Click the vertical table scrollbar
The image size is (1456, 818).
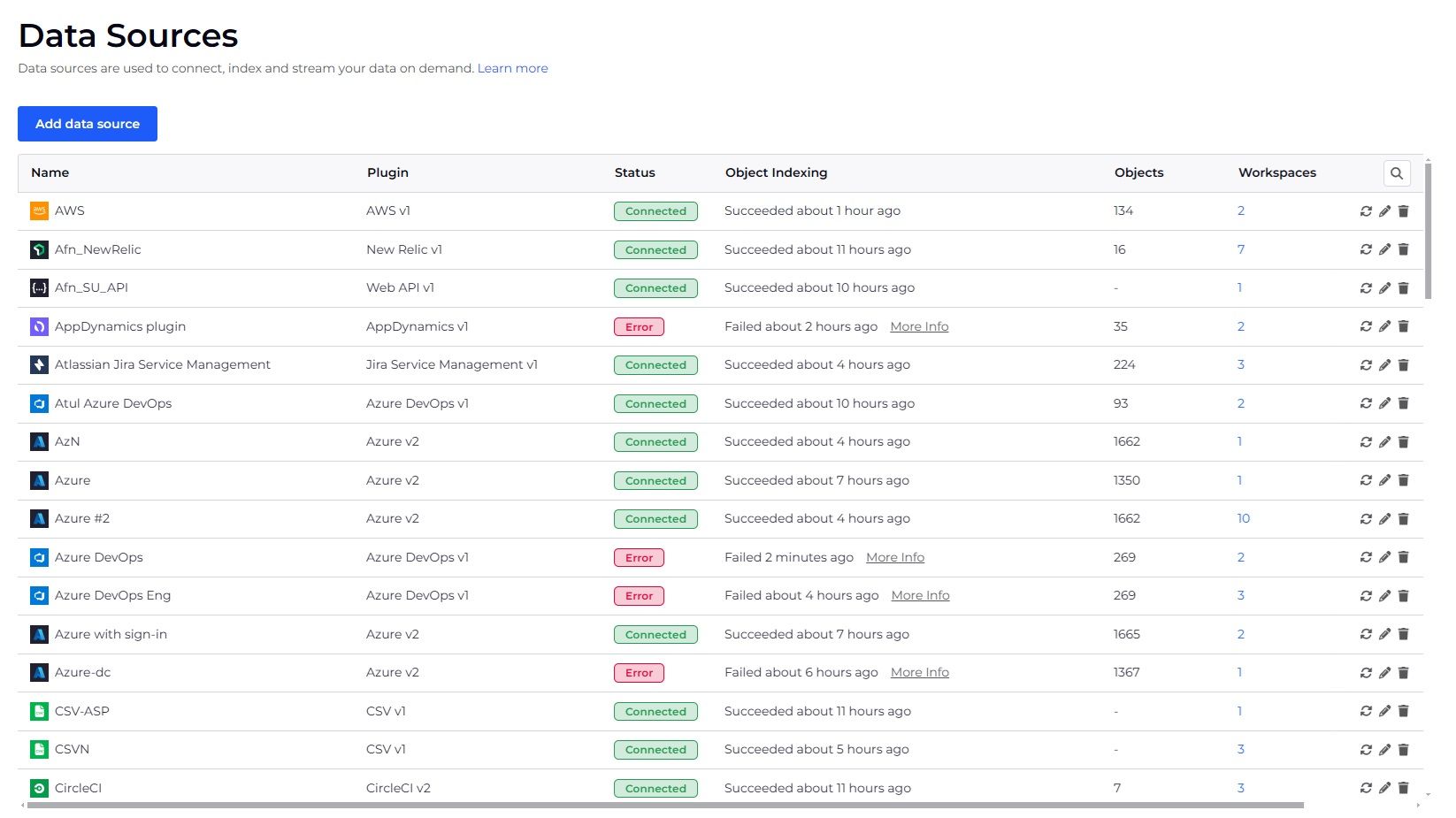tap(1429, 230)
